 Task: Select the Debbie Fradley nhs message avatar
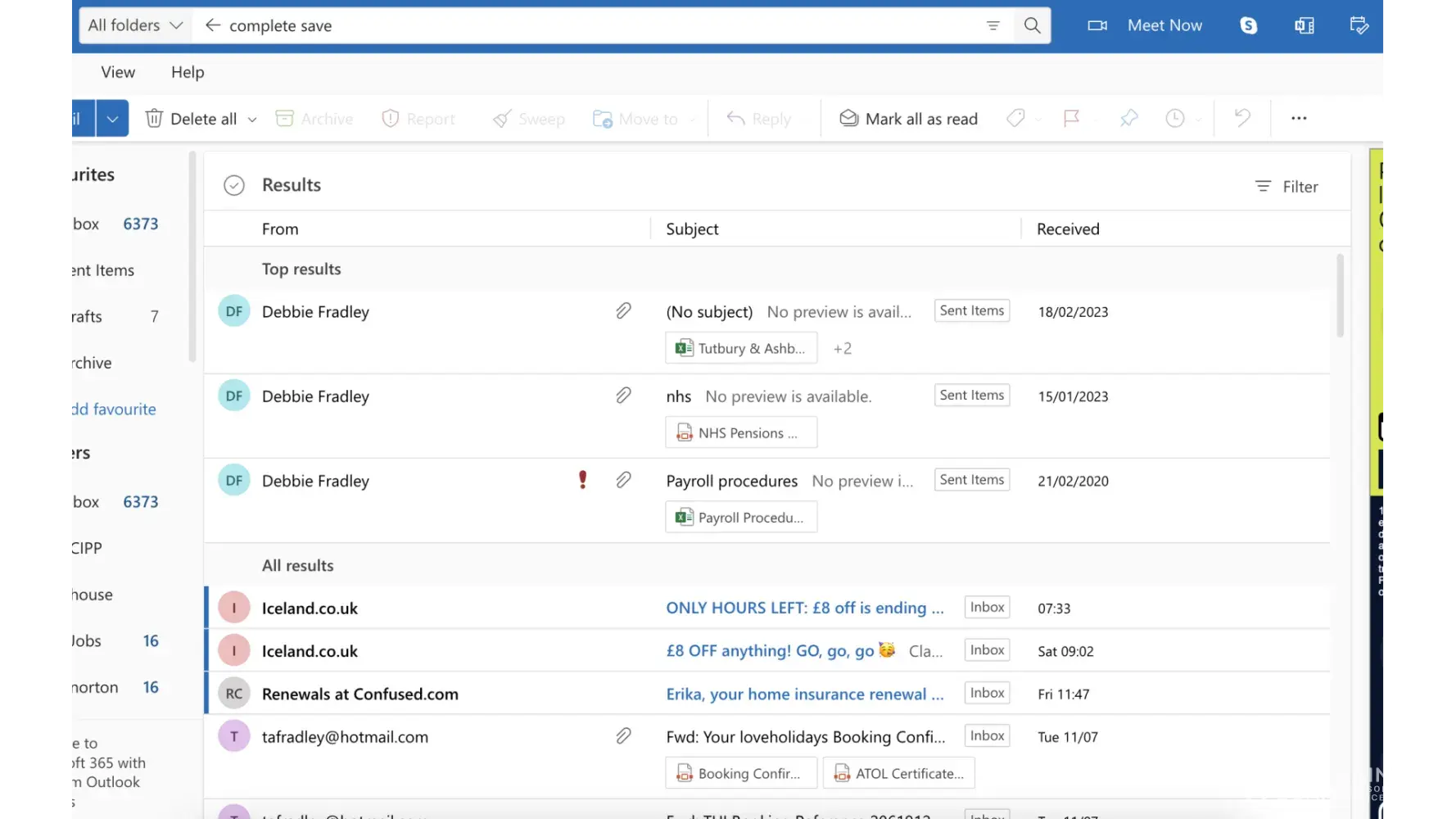tap(234, 396)
